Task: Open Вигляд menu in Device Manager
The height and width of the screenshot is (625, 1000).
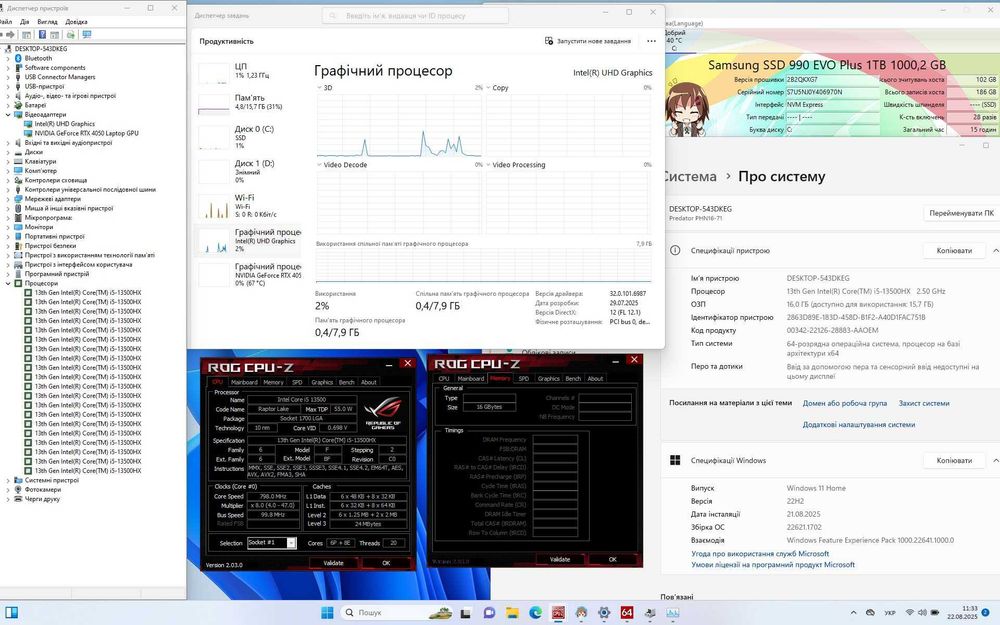Action: 48,22
